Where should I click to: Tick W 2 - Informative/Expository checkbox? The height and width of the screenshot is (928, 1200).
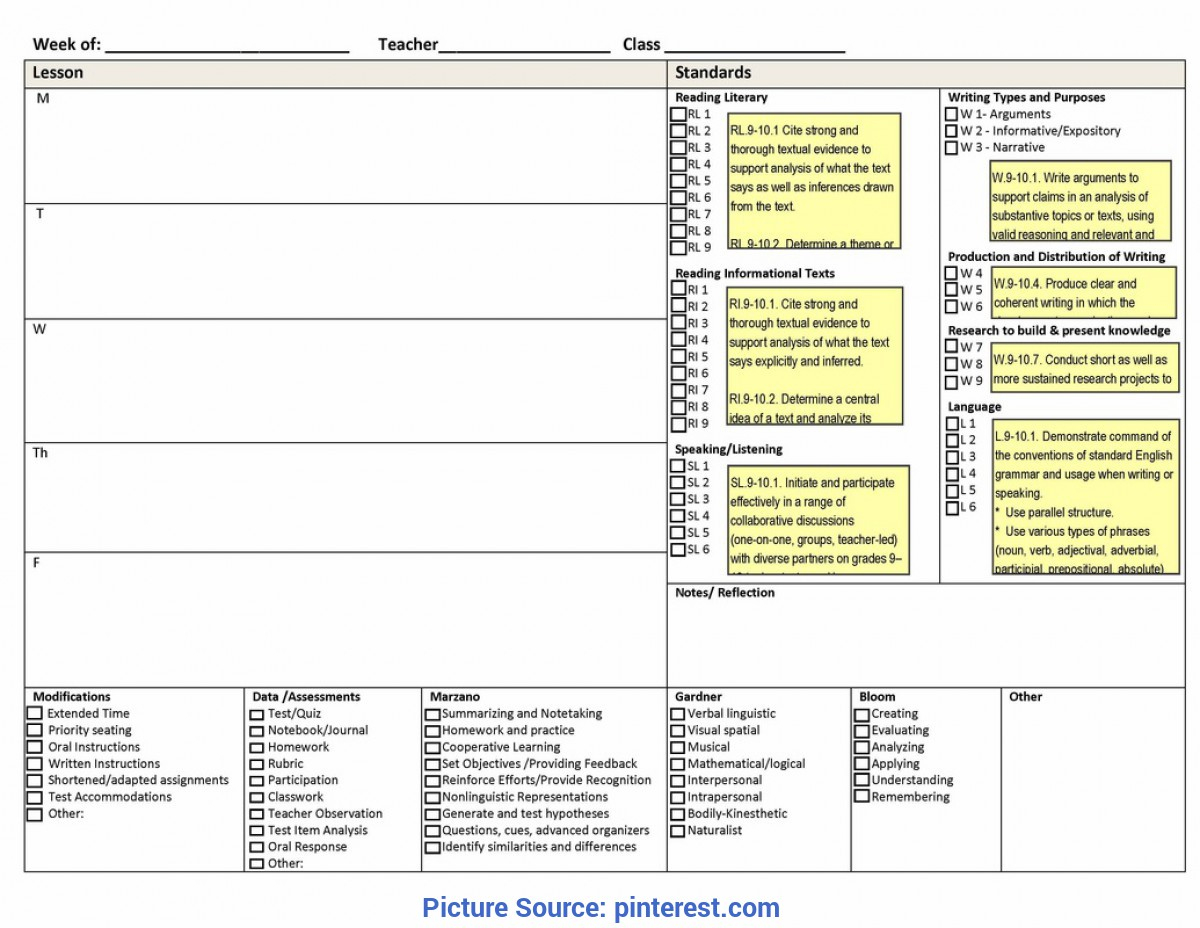(x=951, y=131)
